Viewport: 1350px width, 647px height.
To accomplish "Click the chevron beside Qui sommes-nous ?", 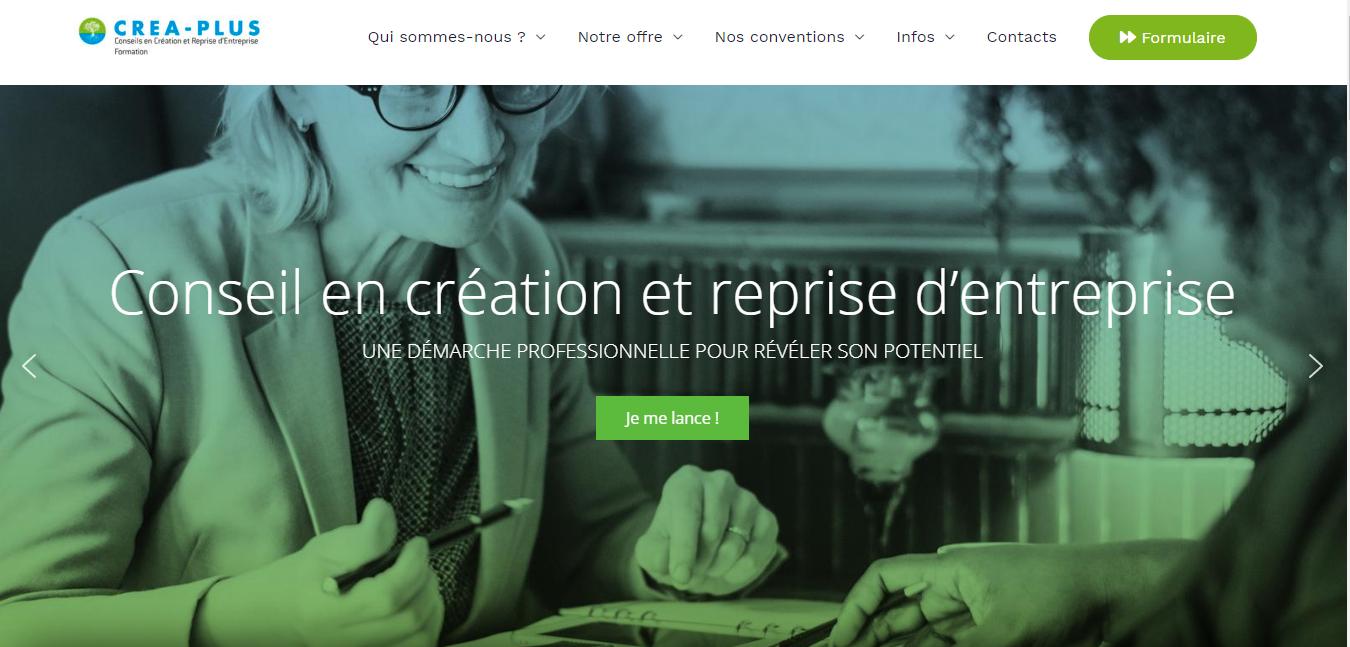I will pos(541,37).
